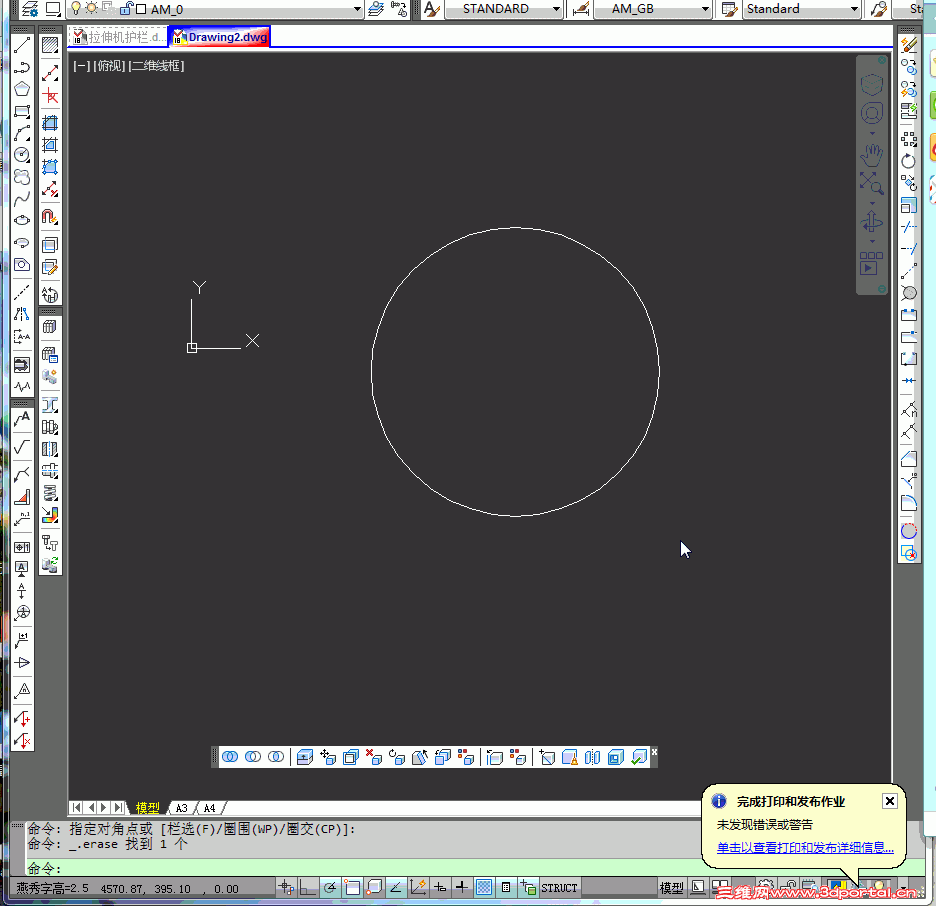Open the Standard table style dropdown
Viewport: 936px width, 906px height.
(x=854, y=9)
